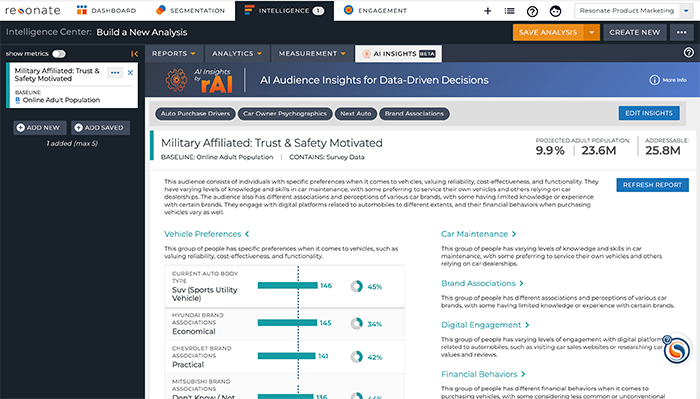The image size is (700, 399).
Task: Remove the Military Affiliated audience card
Action: pos(130,72)
